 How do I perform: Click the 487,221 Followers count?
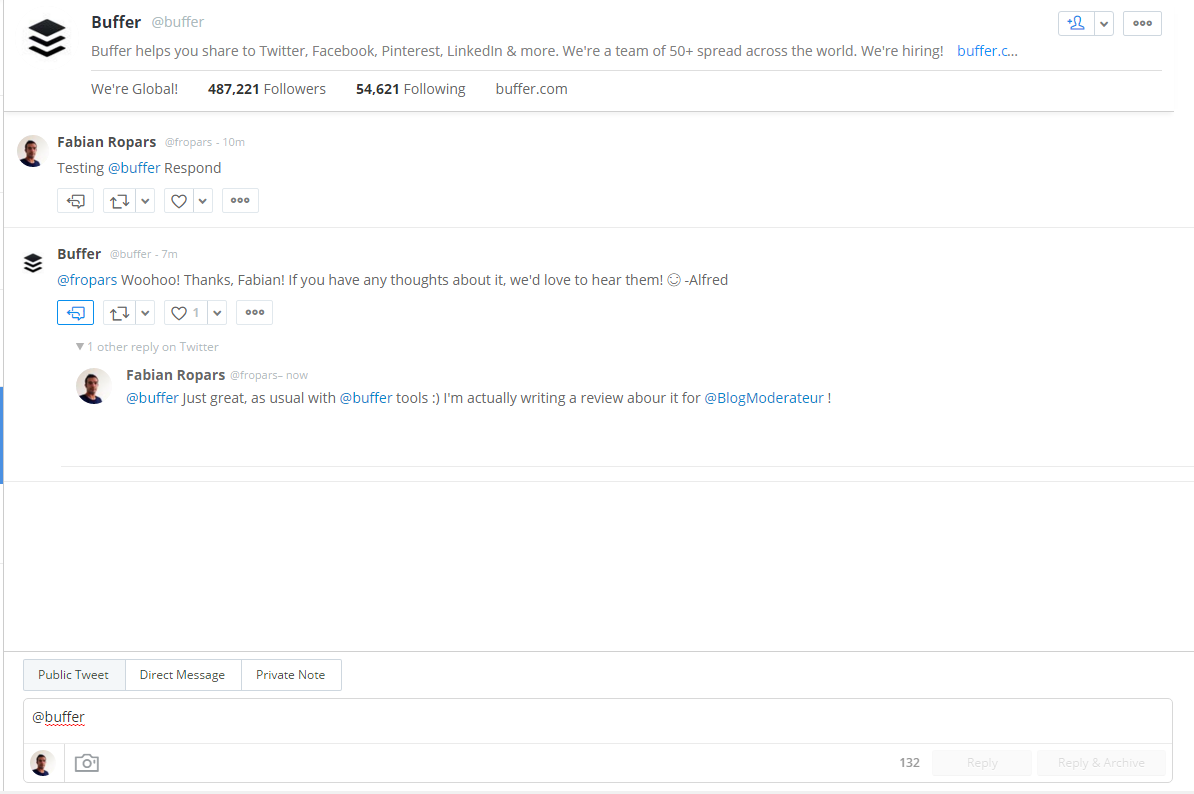pos(267,89)
